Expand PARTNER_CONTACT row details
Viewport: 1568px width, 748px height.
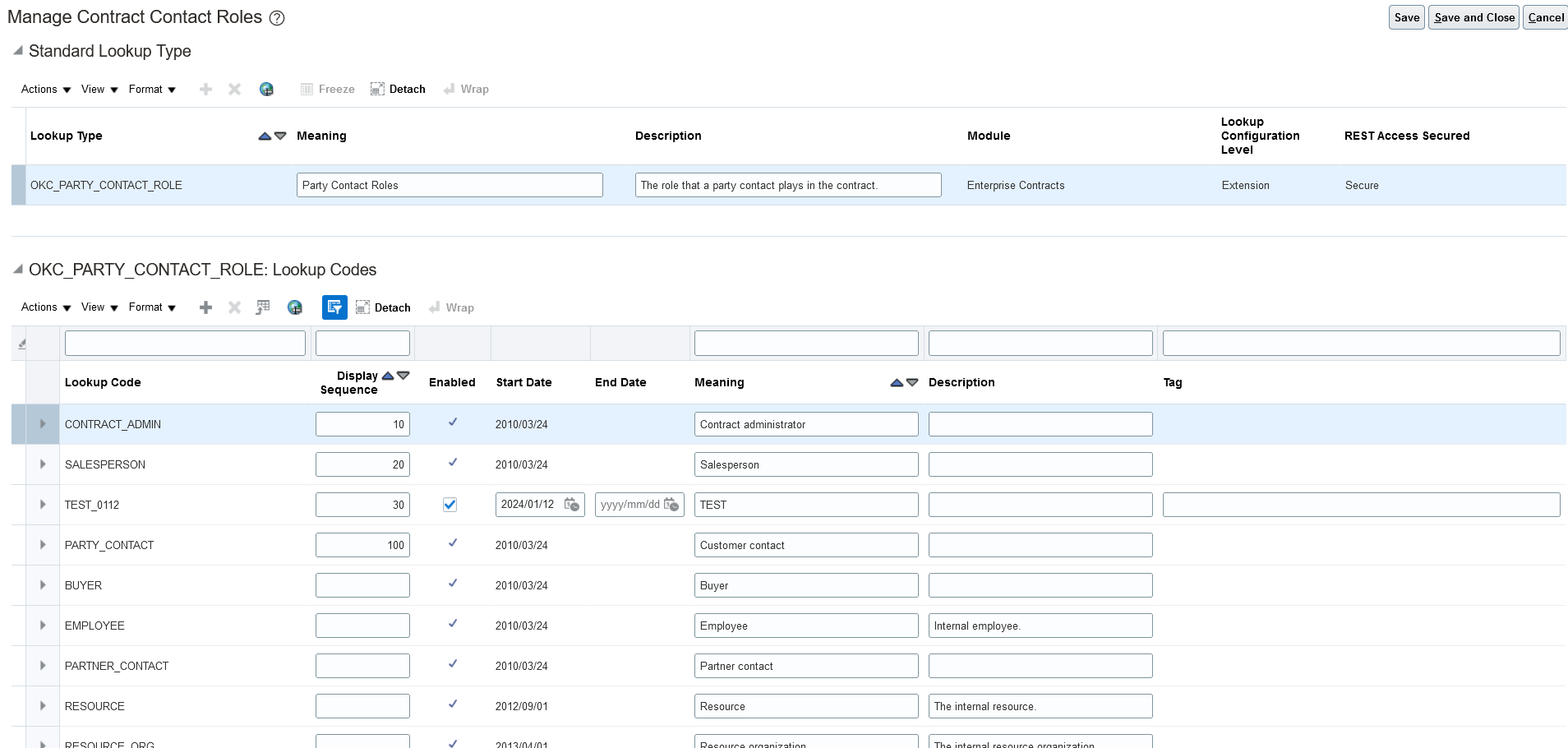(x=43, y=666)
